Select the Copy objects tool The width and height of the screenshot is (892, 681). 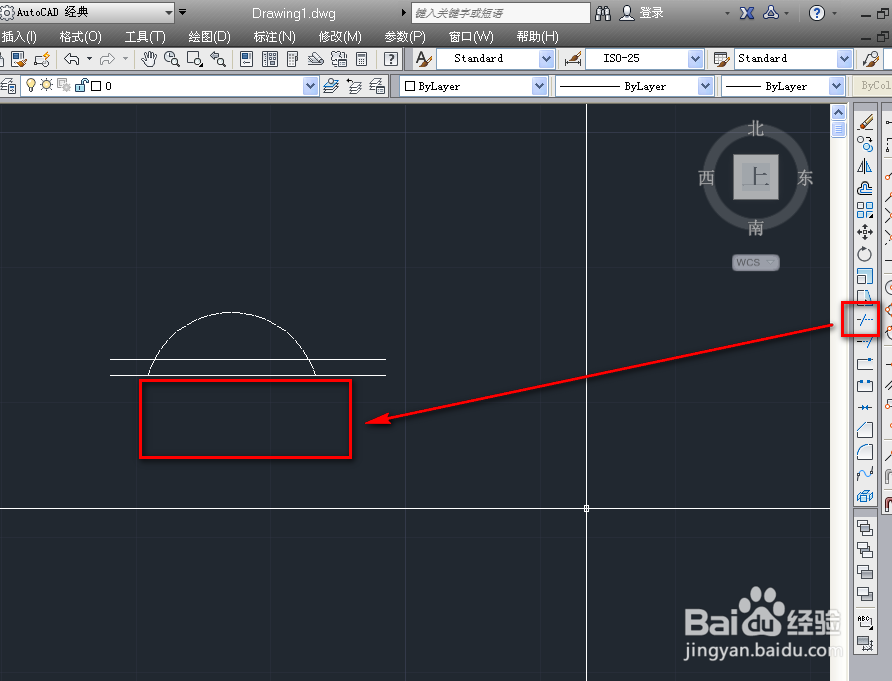click(865, 144)
